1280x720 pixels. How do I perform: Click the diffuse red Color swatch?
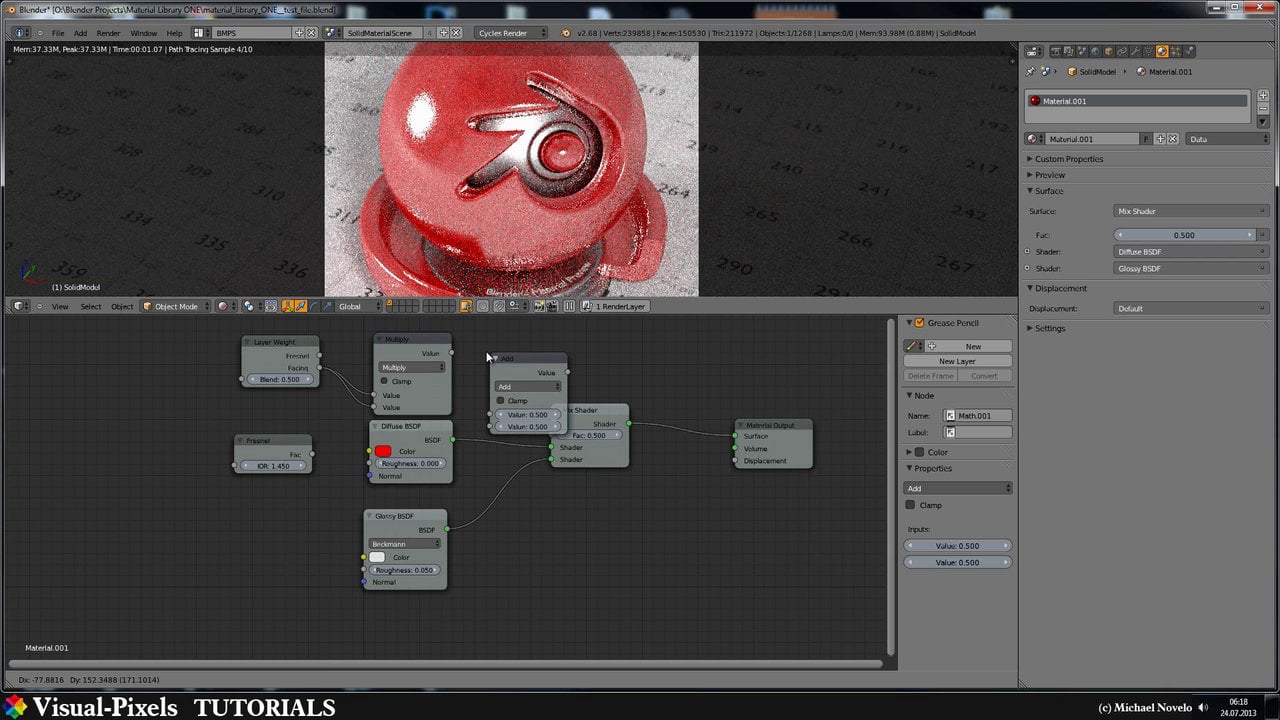coord(383,451)
